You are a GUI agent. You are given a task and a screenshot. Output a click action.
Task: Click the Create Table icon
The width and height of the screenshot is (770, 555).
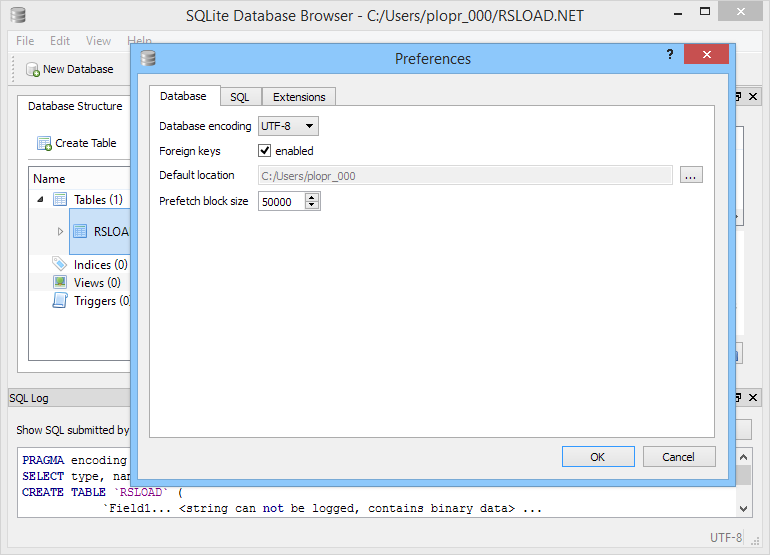click(x=44, y=143)
